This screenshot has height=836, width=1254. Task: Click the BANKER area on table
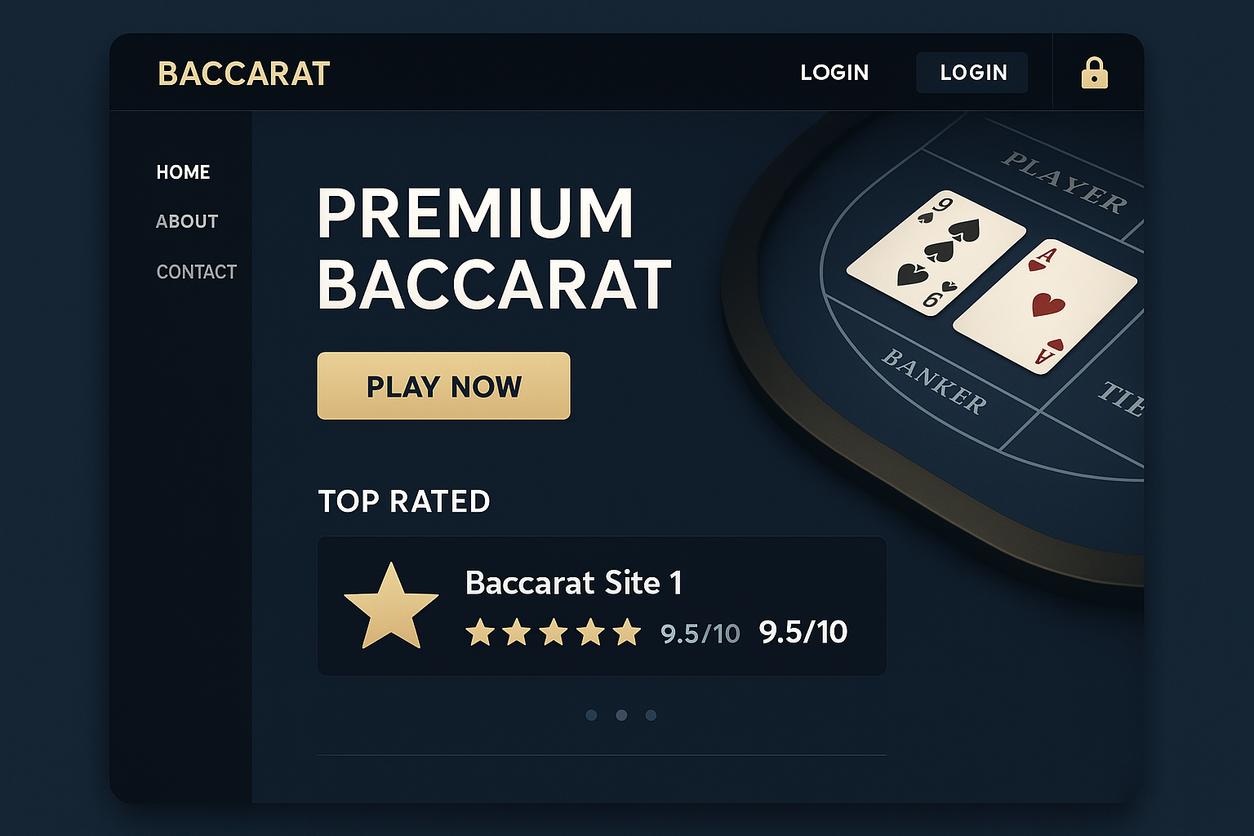(x=933, y=381)
